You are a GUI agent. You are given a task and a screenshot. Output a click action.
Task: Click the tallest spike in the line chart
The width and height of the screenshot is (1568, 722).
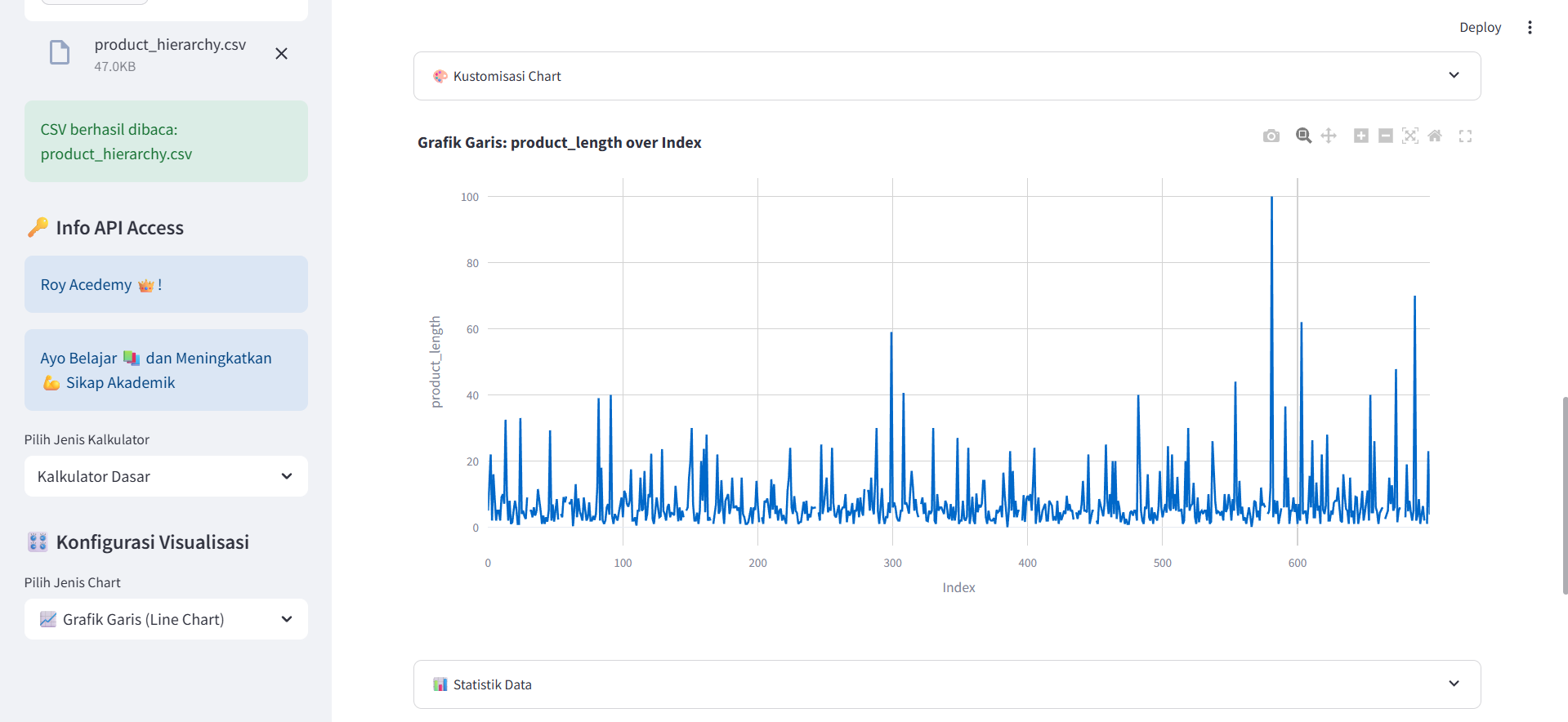pos(1271,199)
